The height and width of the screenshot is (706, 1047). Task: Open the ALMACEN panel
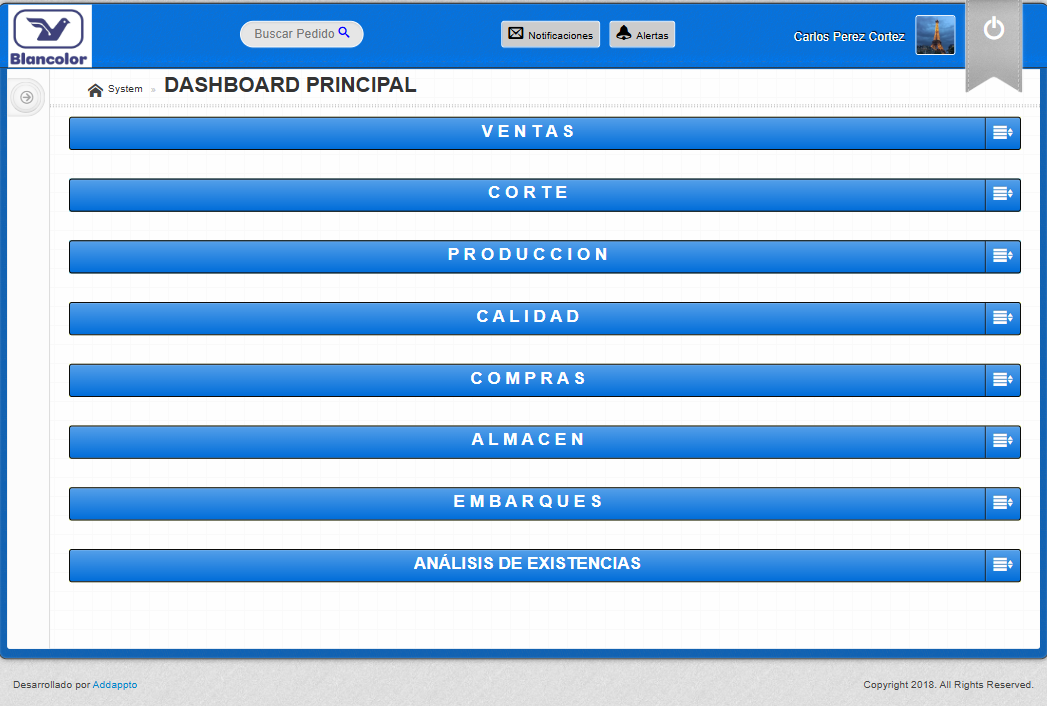click(x=528, y=441)
